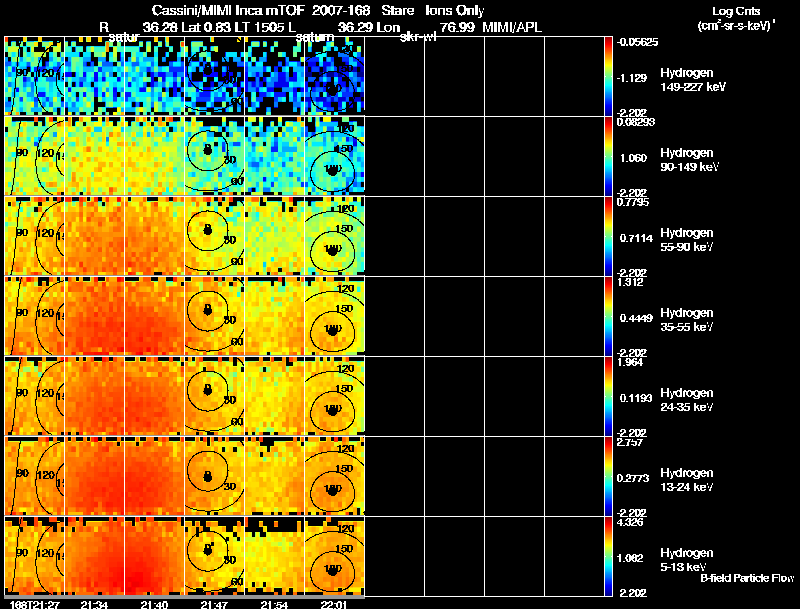Open the 13-24 keV image at 21:34
Screen dimensions: 800x609
click(x=94, y=476)
